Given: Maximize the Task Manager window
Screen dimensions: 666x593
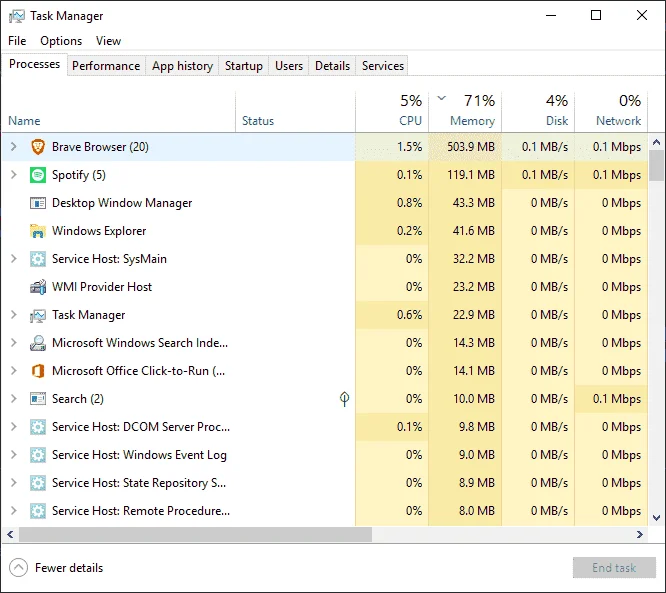Looking at the screenshot, I should [x=596, y=16].
